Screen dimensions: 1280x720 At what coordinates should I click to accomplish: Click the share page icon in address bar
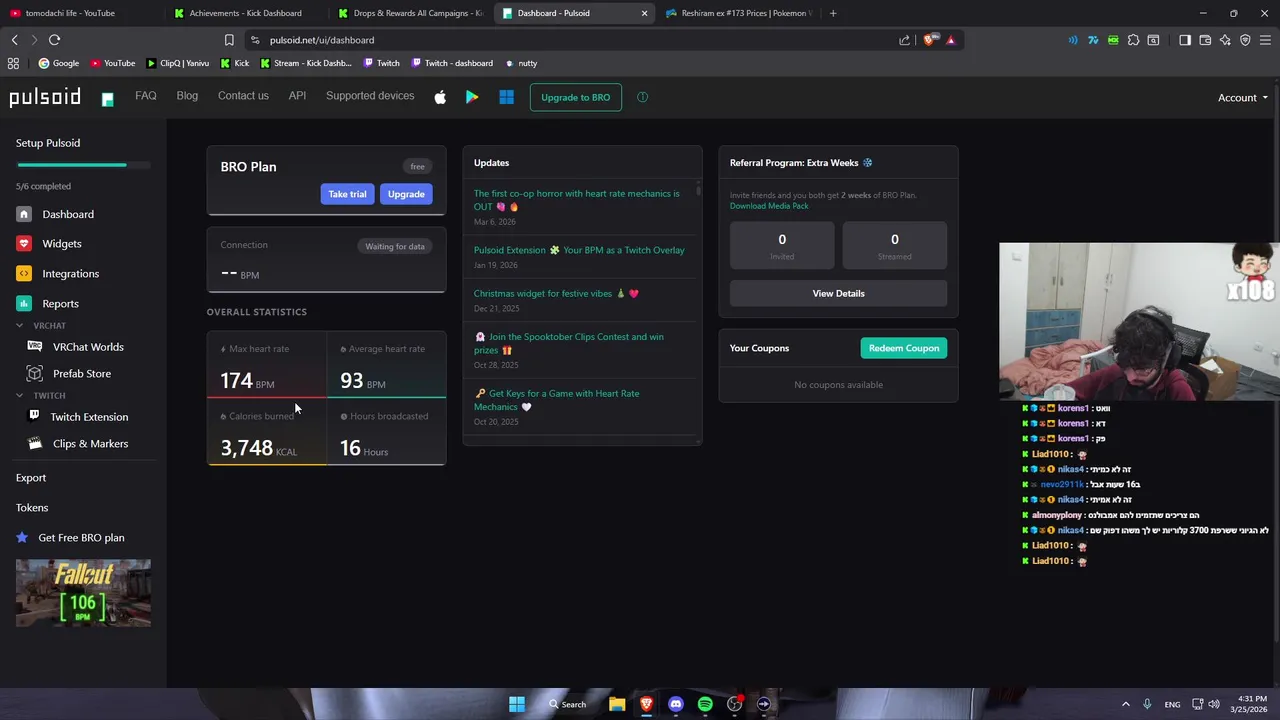click(905, 40)
